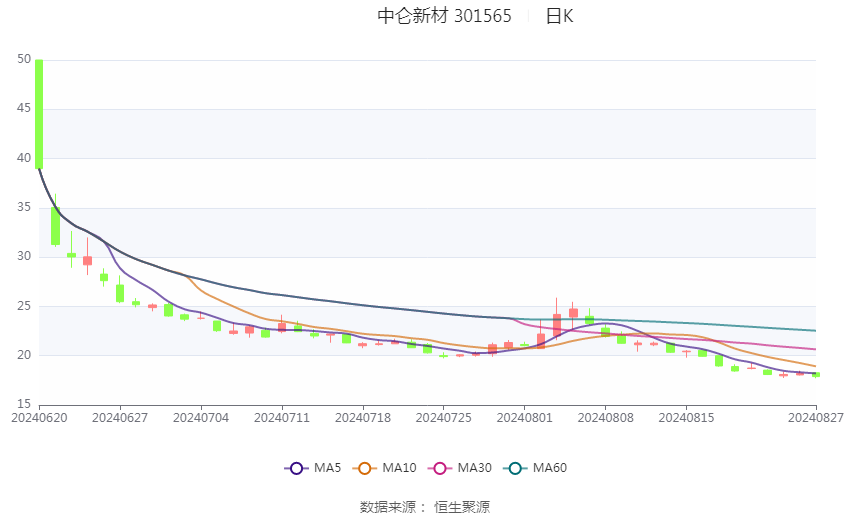
Task: Select the 20240718 date axis label
Action: click(x=363, y=418)
